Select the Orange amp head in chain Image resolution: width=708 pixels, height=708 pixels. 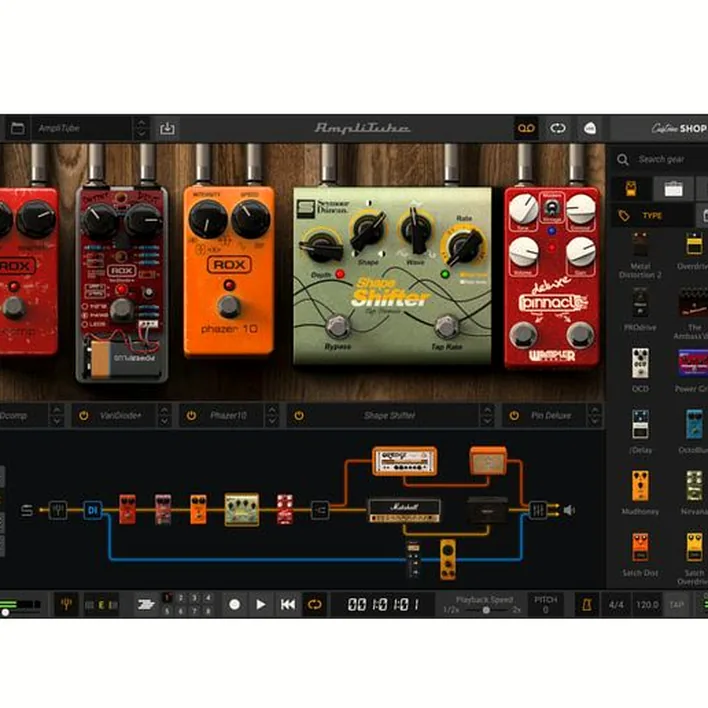click(405, 461)
